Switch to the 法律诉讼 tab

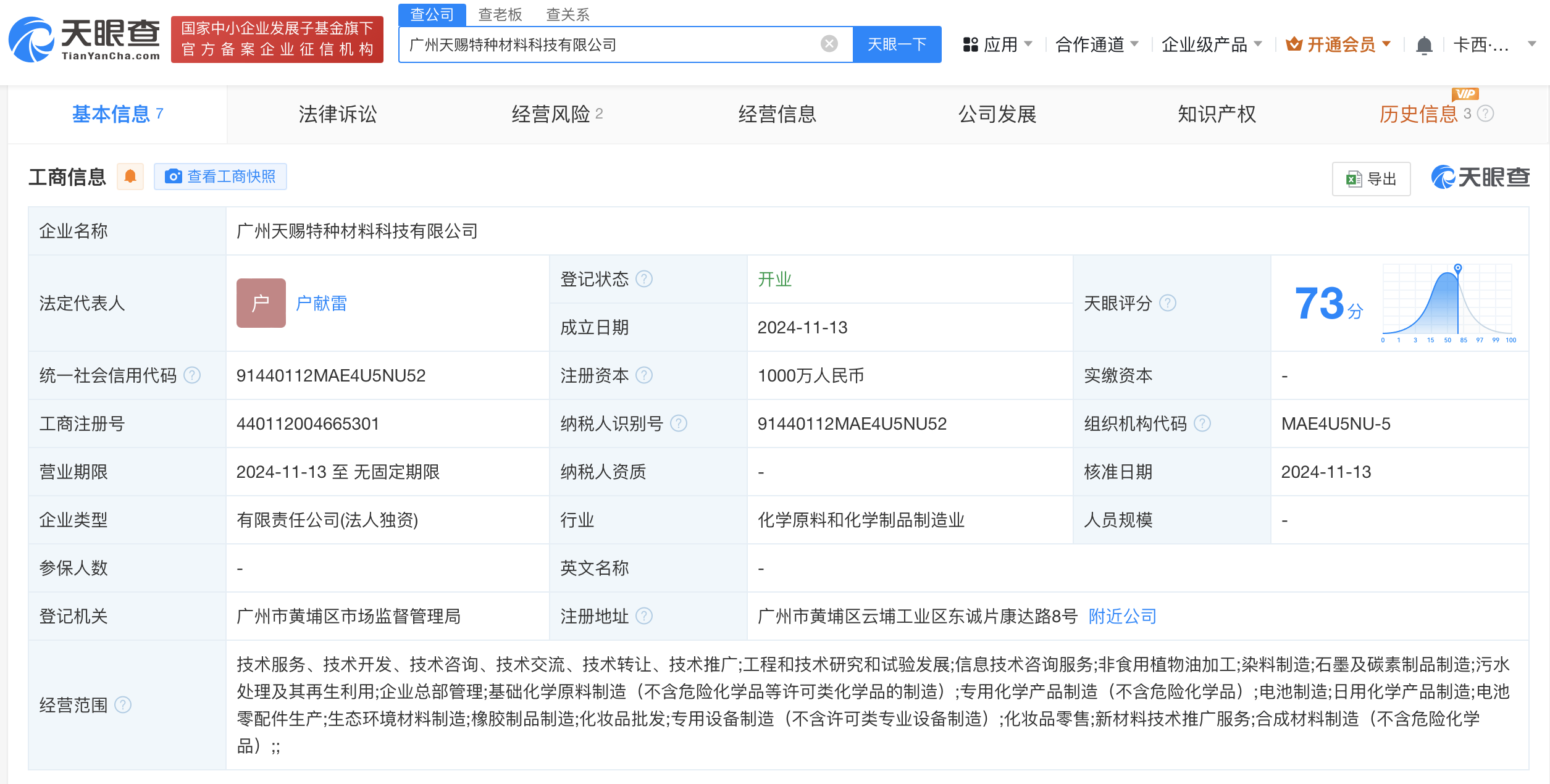click(x=337, y=114)
